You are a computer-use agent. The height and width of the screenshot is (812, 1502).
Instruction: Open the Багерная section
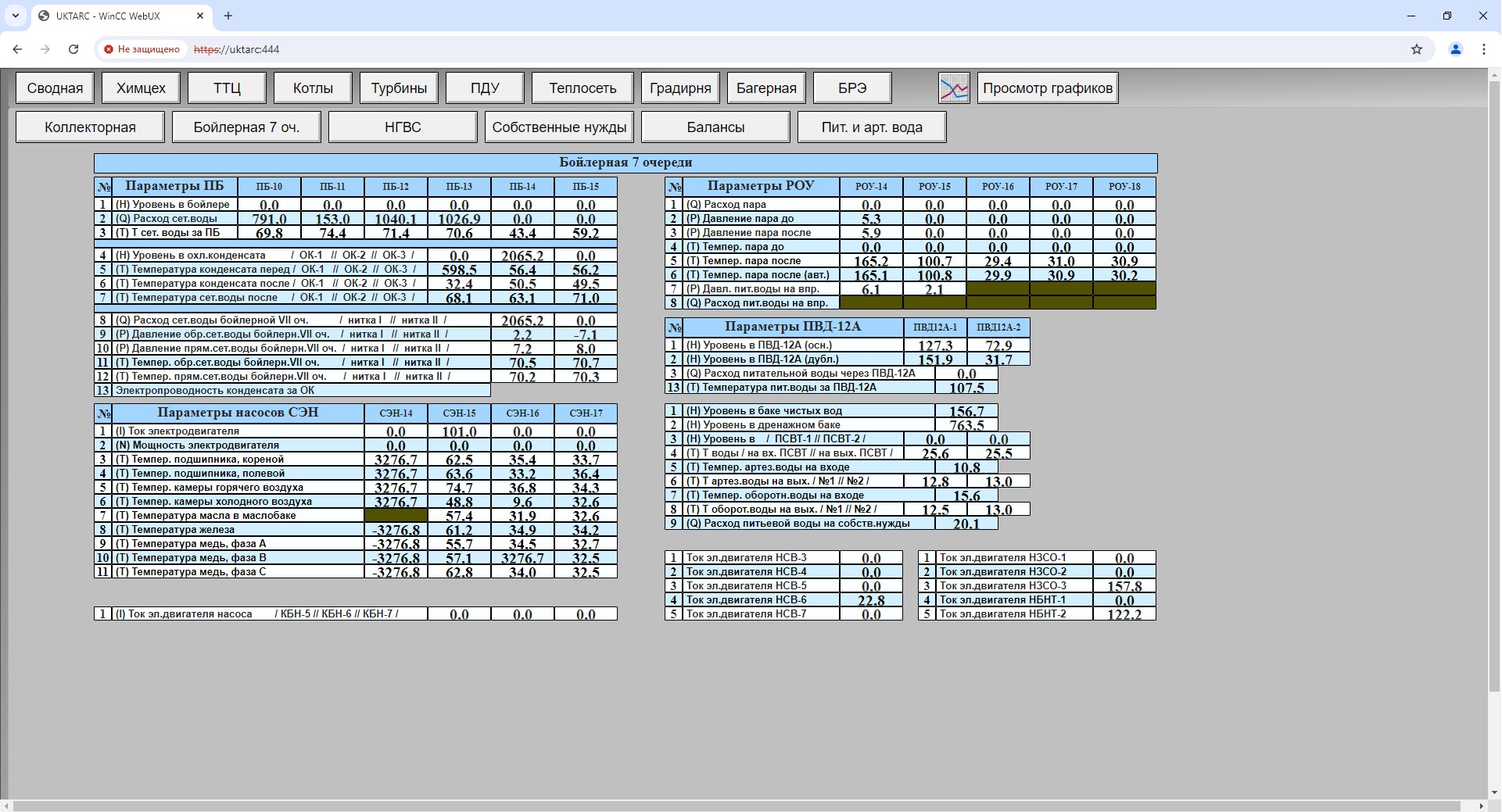click(x=766, y=88)
